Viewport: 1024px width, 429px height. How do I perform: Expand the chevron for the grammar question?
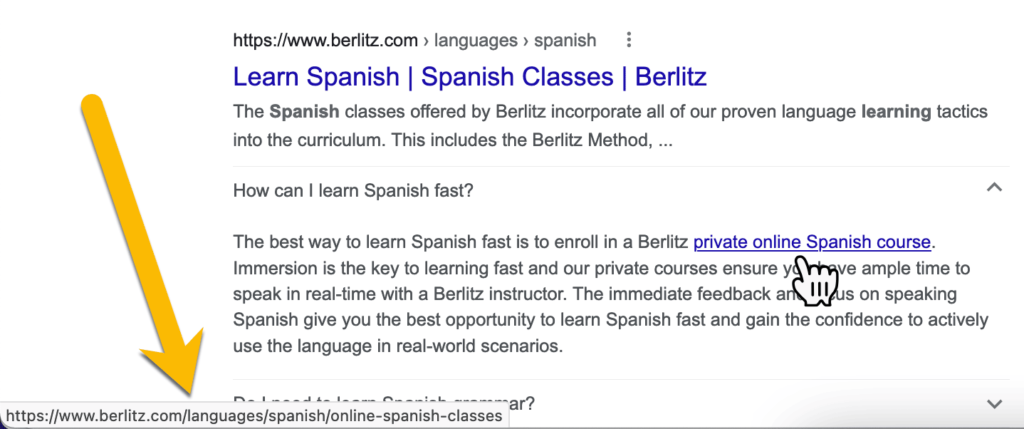click(994, 404)
